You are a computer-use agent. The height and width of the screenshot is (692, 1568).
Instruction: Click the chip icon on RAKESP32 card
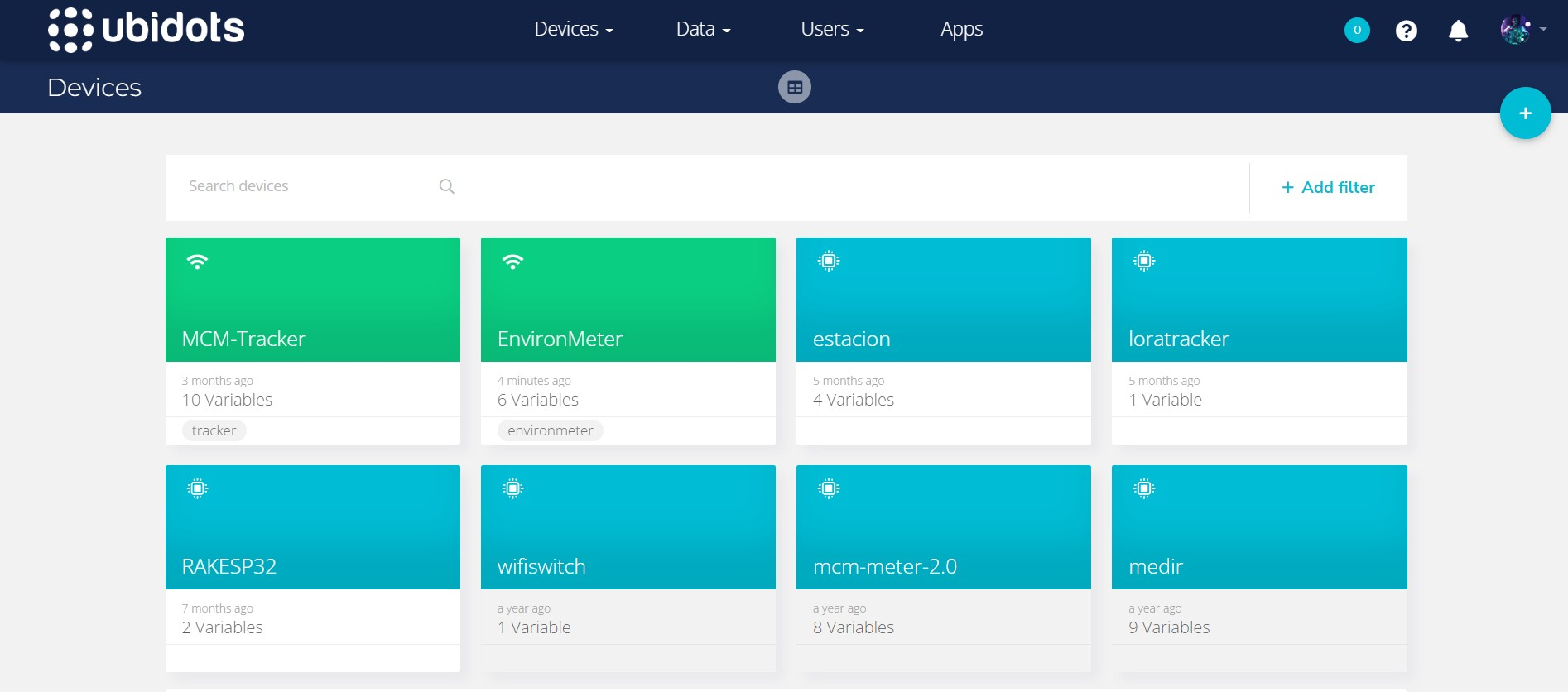(197, 488)
